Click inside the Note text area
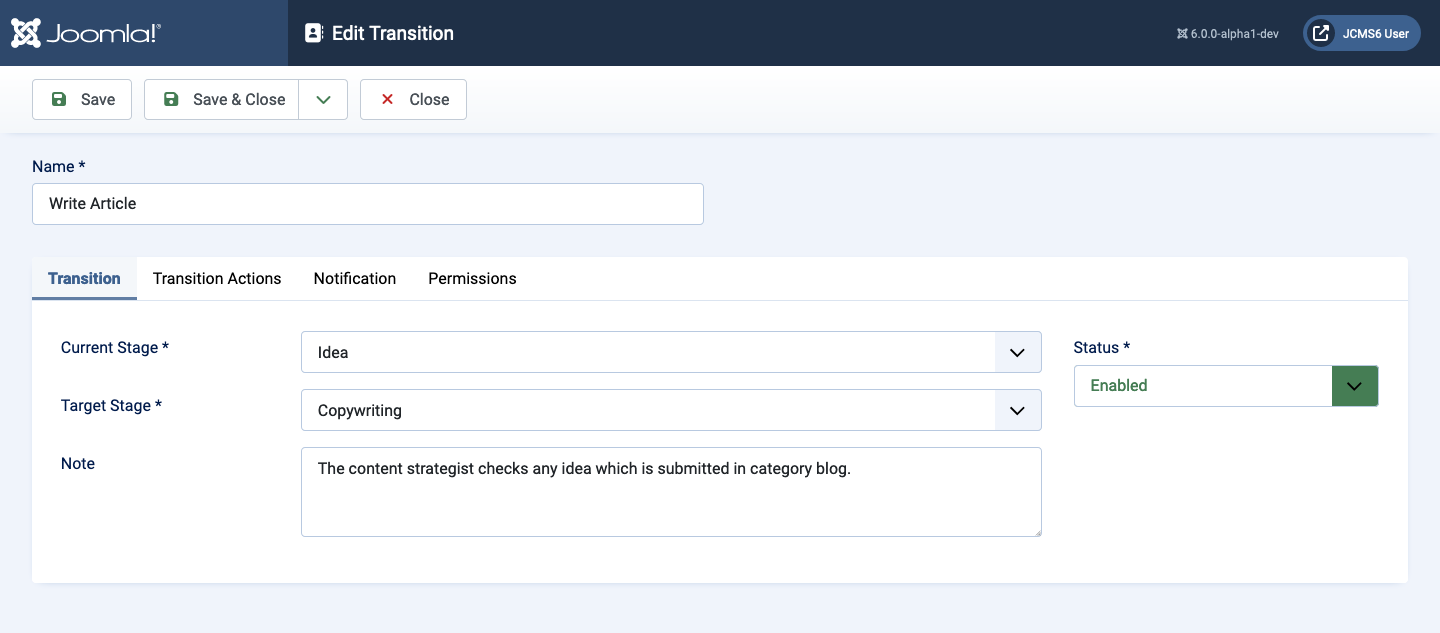The width and height of the screenshot is (1440, 633). coord(670,500)
